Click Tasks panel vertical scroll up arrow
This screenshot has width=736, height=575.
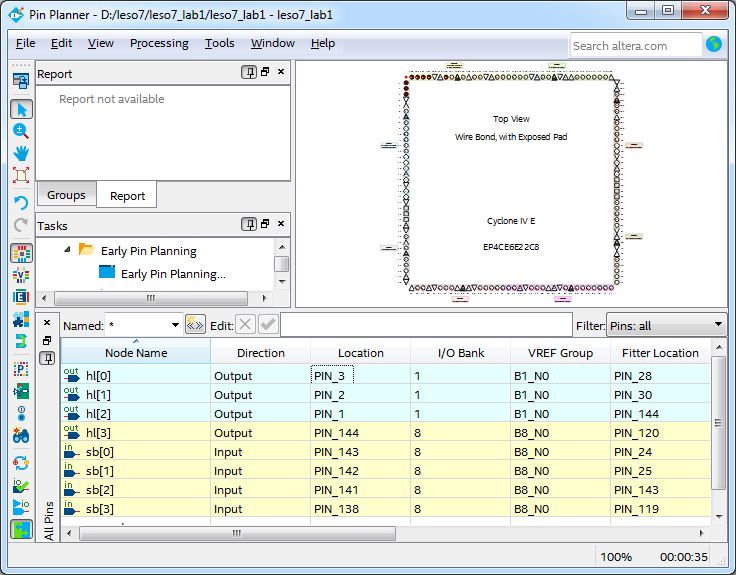[x=282, y=247]
